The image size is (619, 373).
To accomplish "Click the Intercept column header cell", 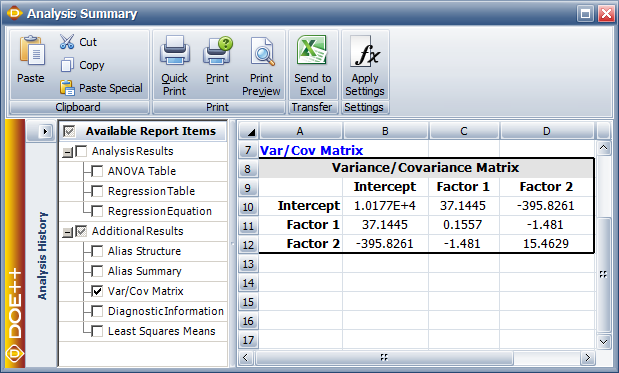I will (385, 187).
